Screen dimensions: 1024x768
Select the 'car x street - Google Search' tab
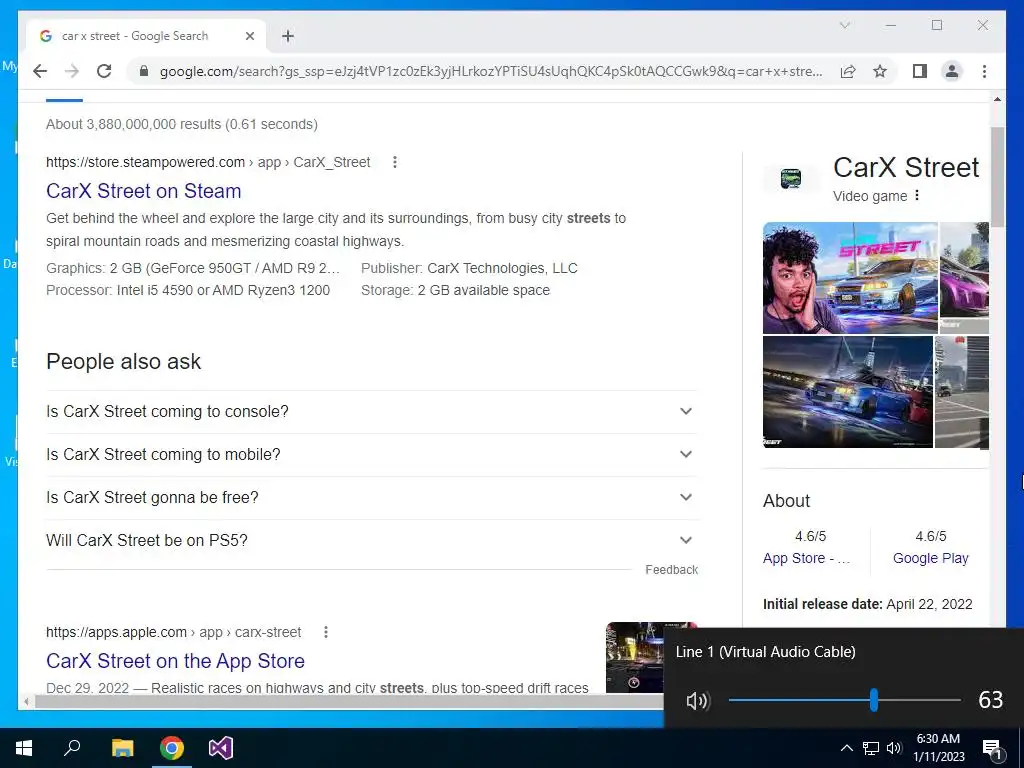[146, 36]
